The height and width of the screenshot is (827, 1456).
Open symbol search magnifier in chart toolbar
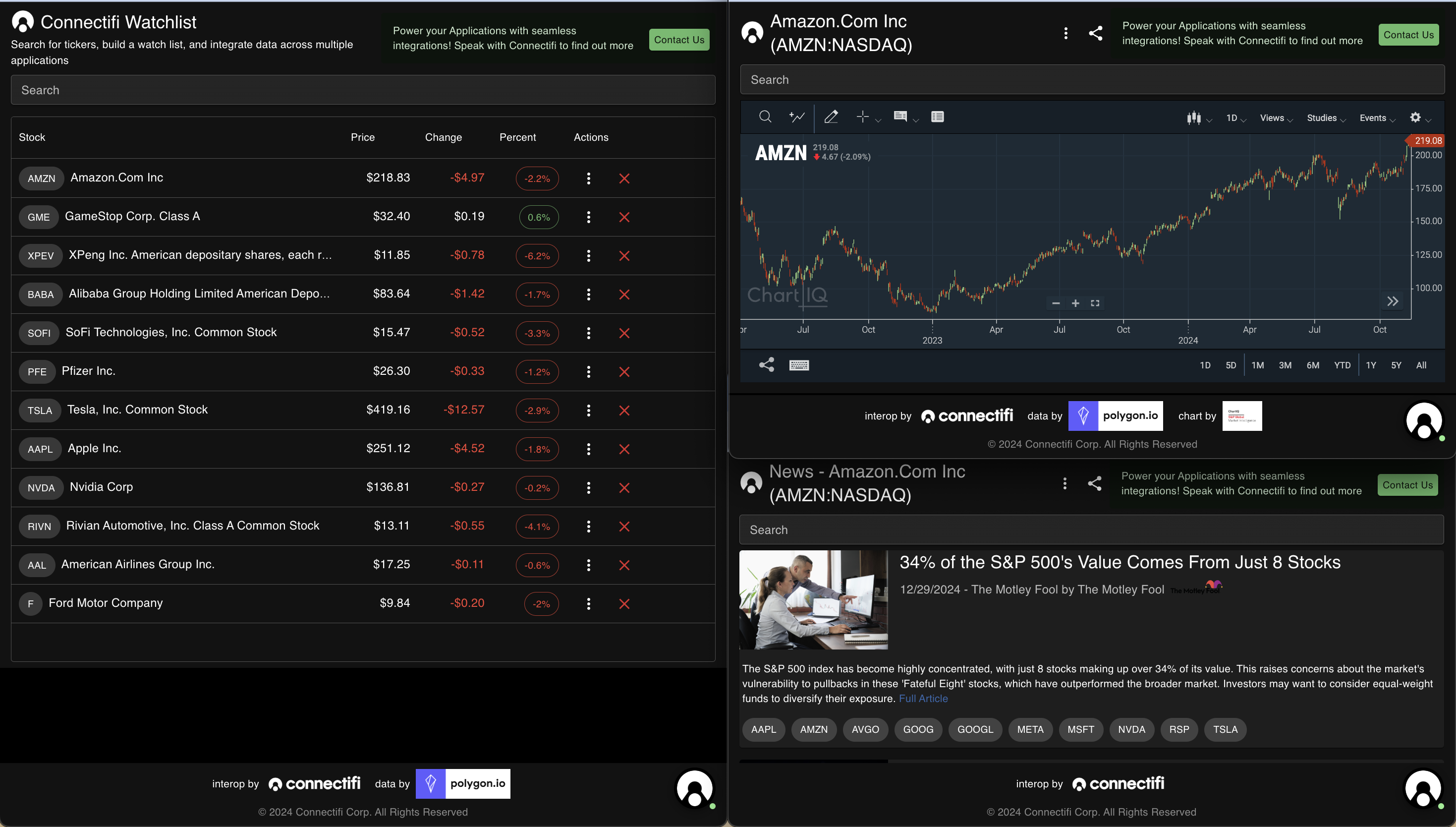(x=765, y=117)
